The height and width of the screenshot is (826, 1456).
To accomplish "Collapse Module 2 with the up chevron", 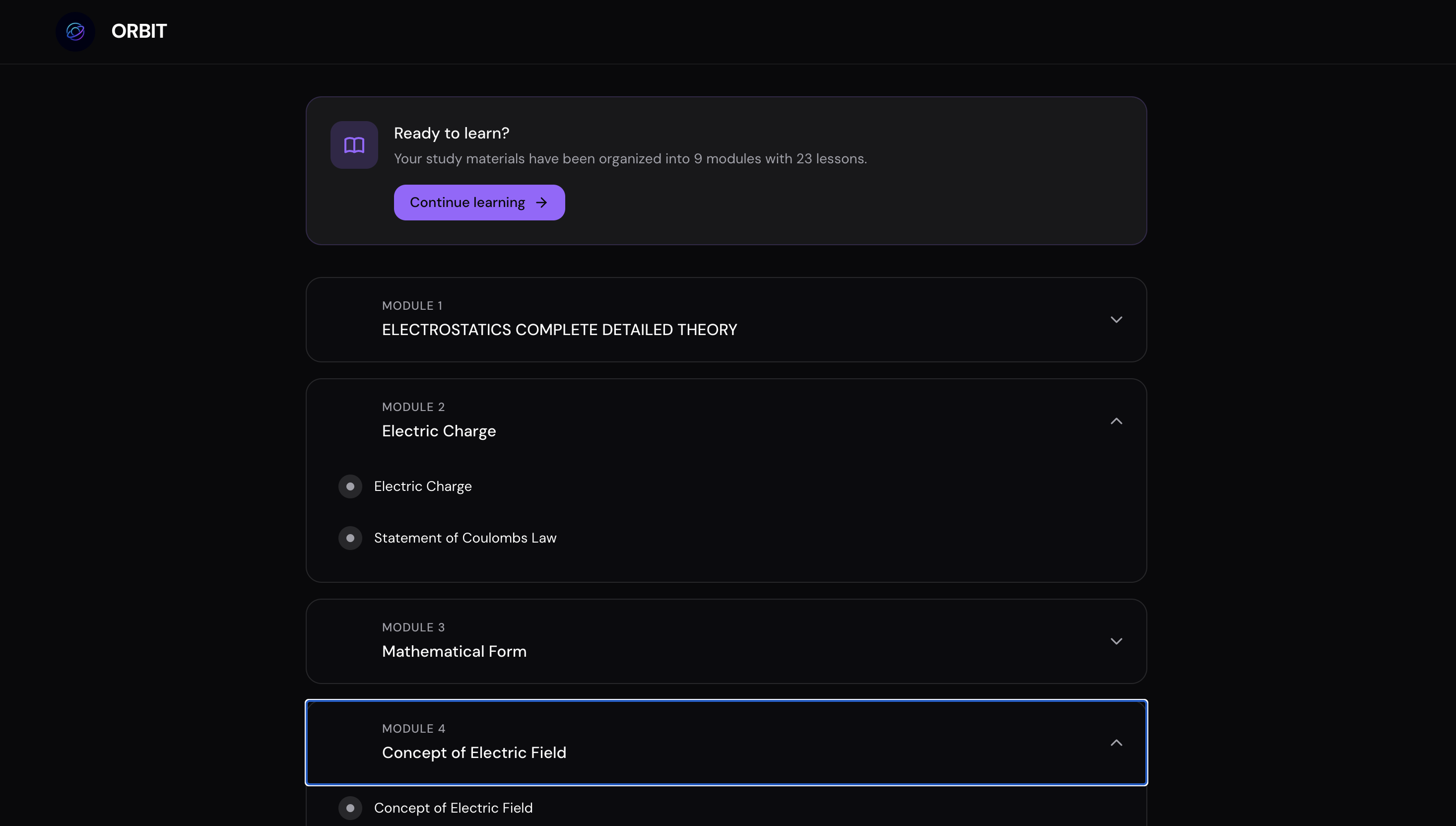I will point(1116,421).
